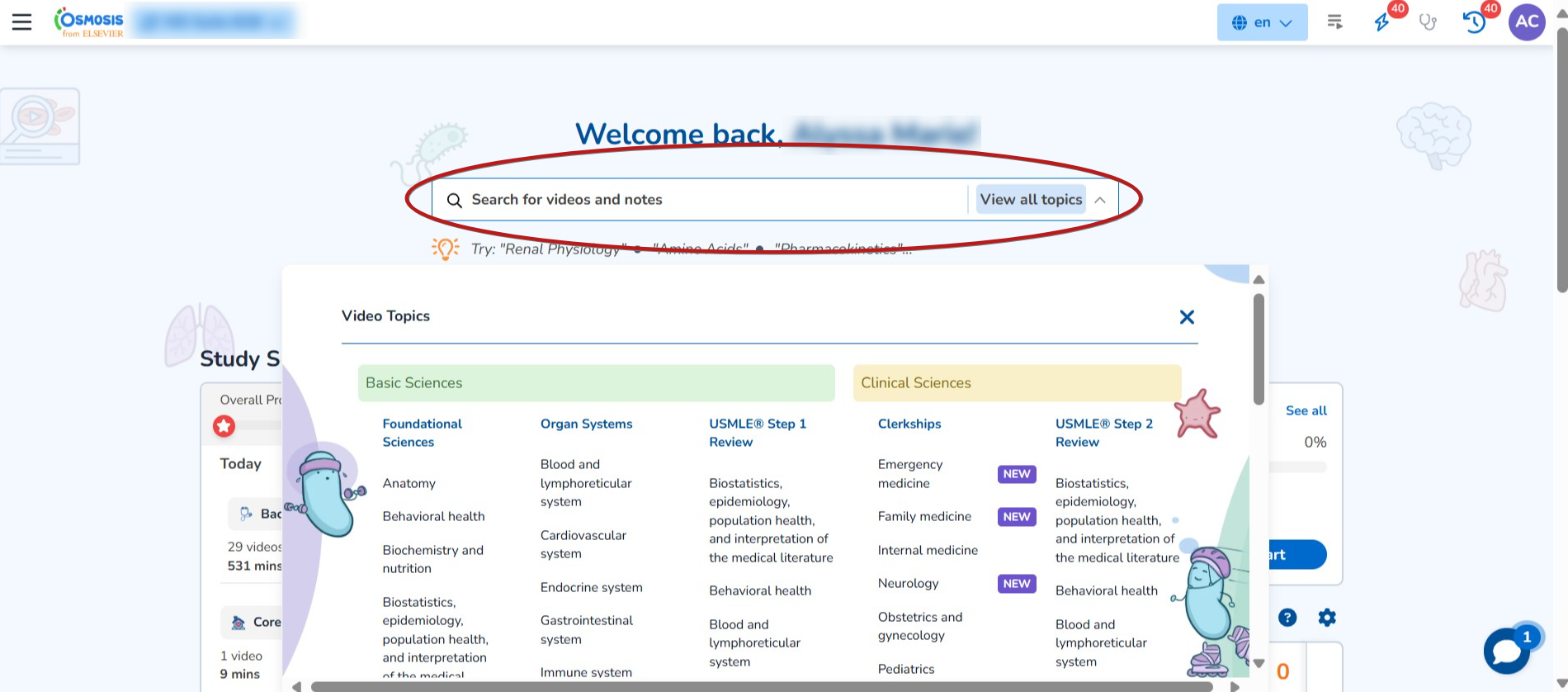
Task: Open the playlist queue icon
Action: (x=1334, y=22)
